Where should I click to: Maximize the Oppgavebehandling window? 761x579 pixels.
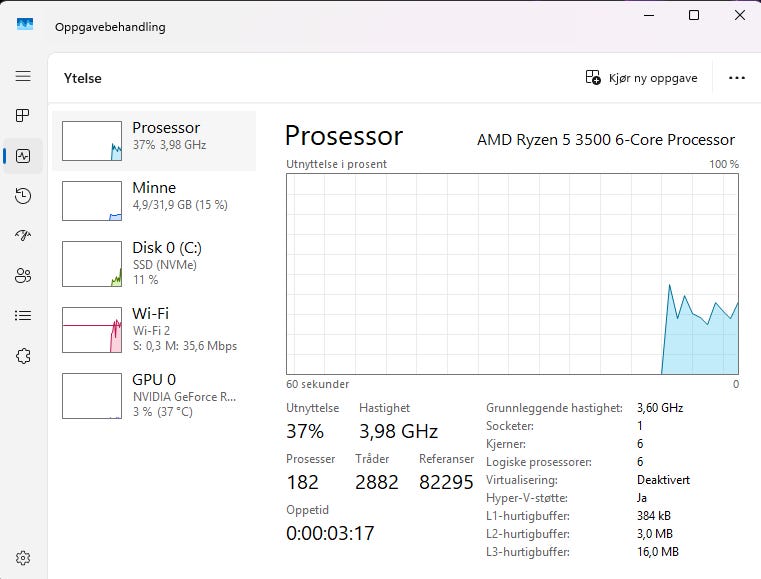tap(694, 16)
